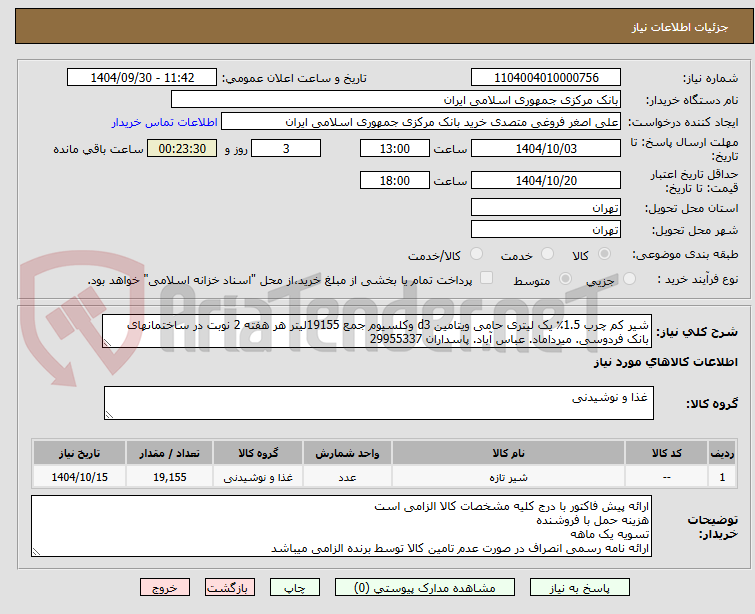755x614 pixels.
Task: Click the response deadline time 13:00
Action: click(x=395, y=148)
